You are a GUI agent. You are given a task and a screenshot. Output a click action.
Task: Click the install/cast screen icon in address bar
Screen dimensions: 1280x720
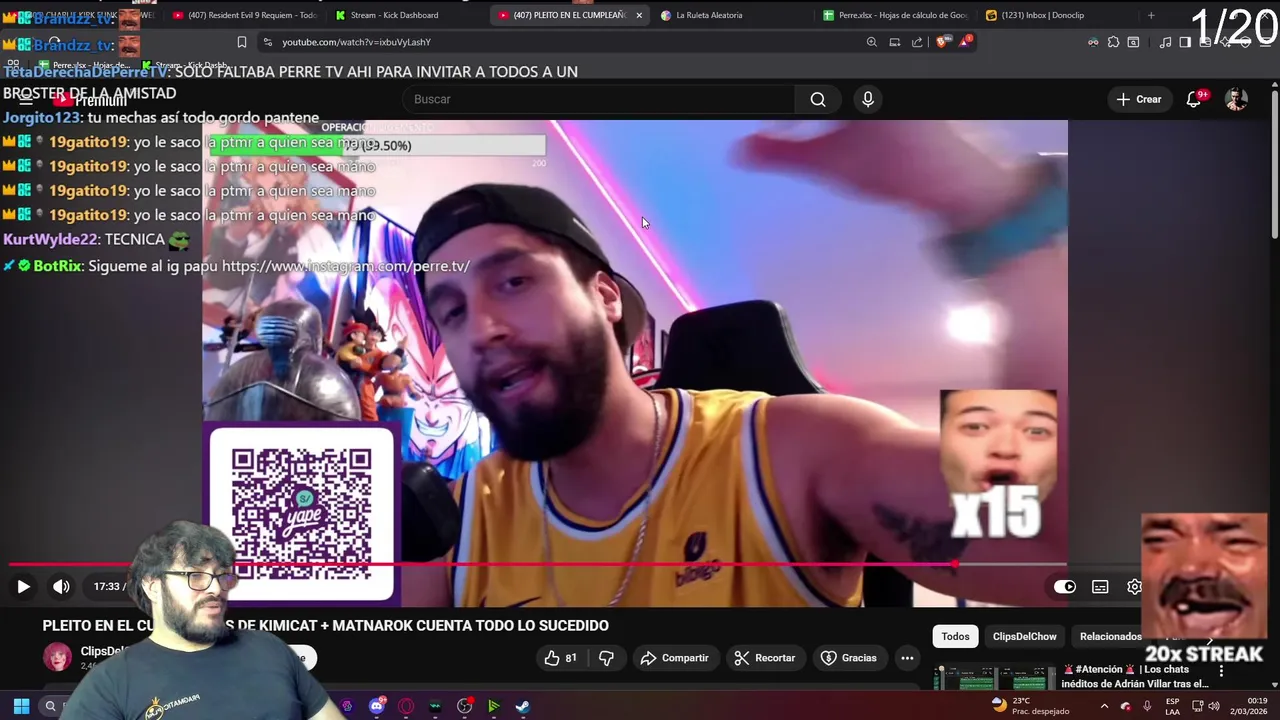click(895, 42)
